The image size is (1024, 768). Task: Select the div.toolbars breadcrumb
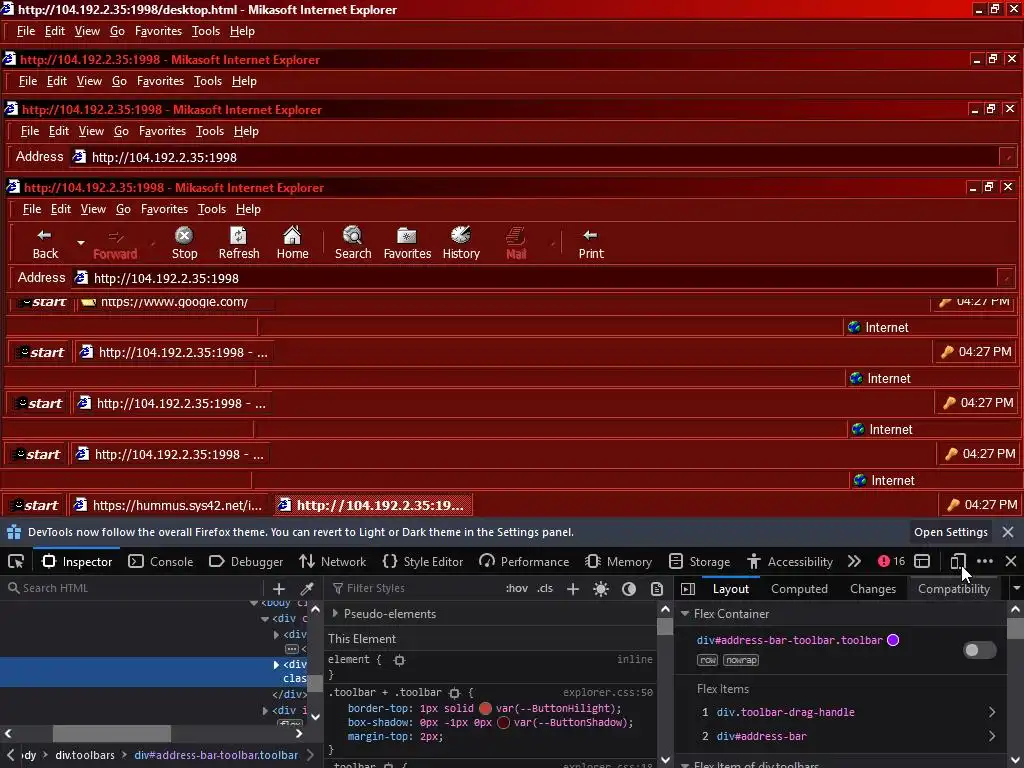coord(85,756)
